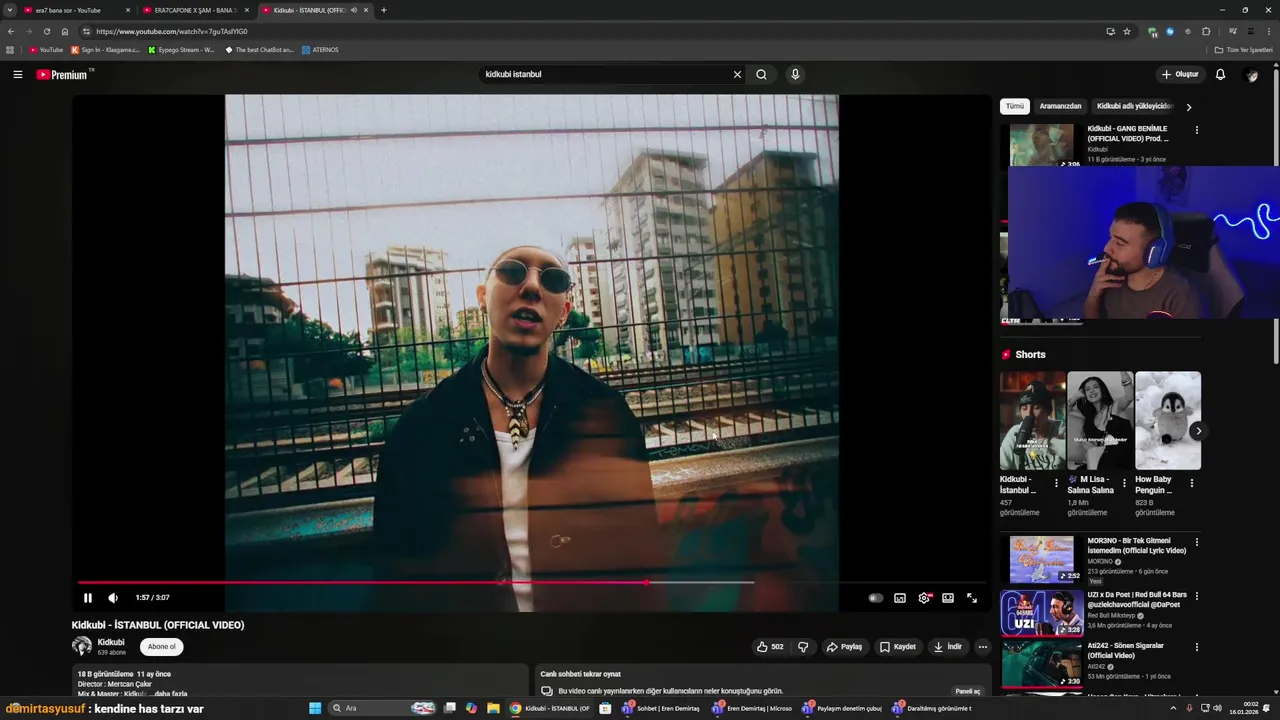
Task: Like the video showing 502 likes
Action: point(770,647)
